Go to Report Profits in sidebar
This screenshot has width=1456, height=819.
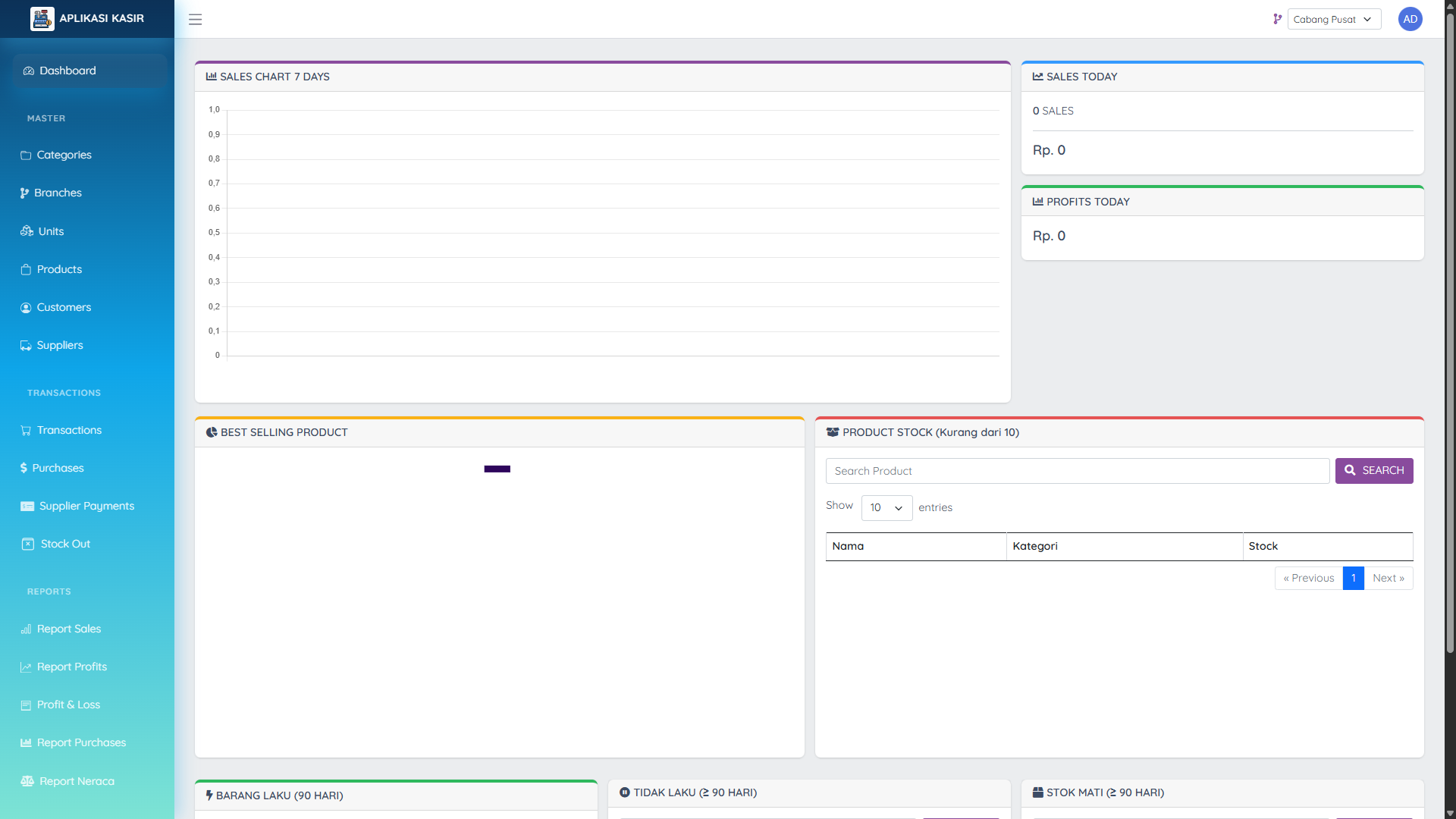(x=72, y=667)
